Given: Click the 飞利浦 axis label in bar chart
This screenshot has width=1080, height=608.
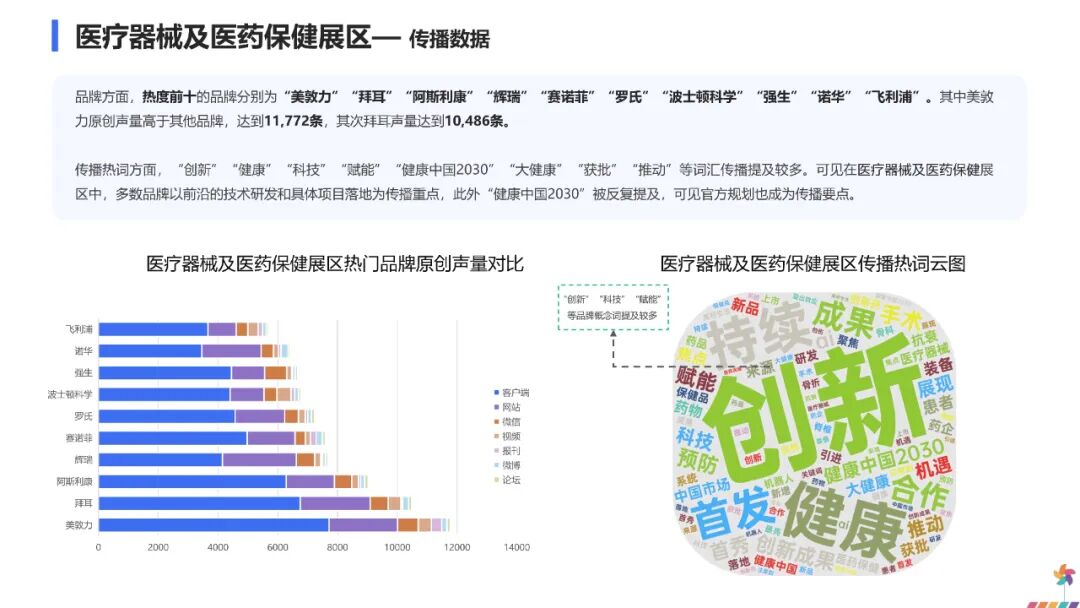Looking at the screenshot, I should point(79,329).
